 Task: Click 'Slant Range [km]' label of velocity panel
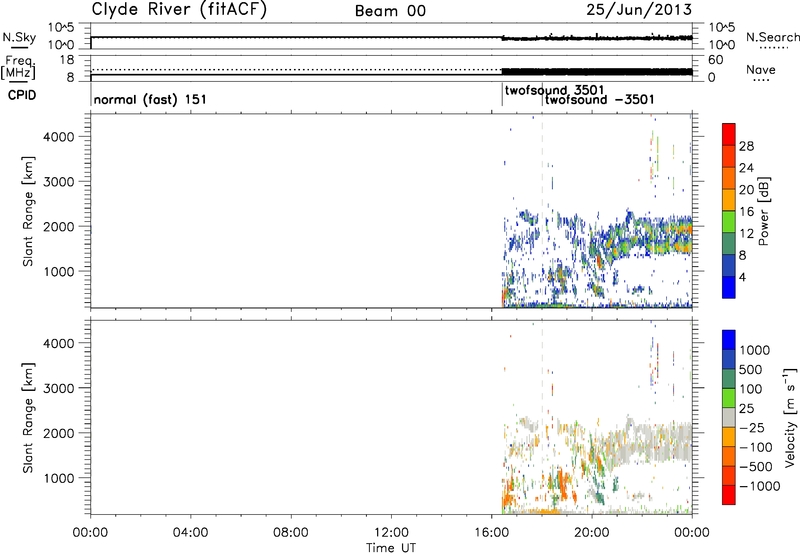(x=28, y=418)
